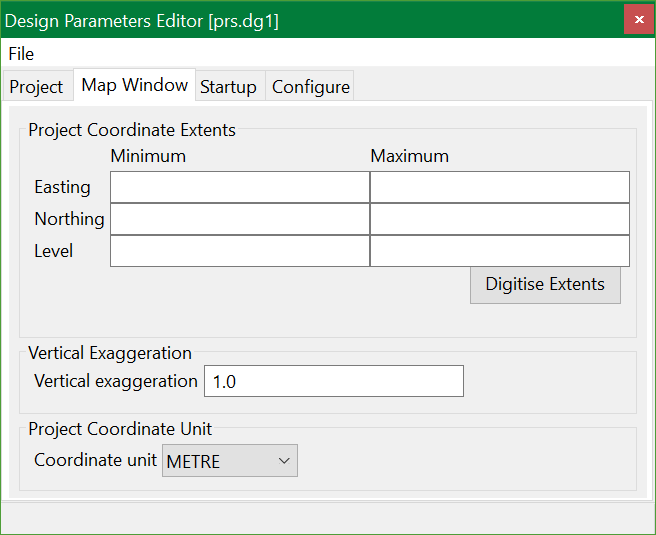Image resolution: width=656 pixels, height=535 pixels.
Task: Click the Vertical exaggeration value field
Action: tap(334, 381)
